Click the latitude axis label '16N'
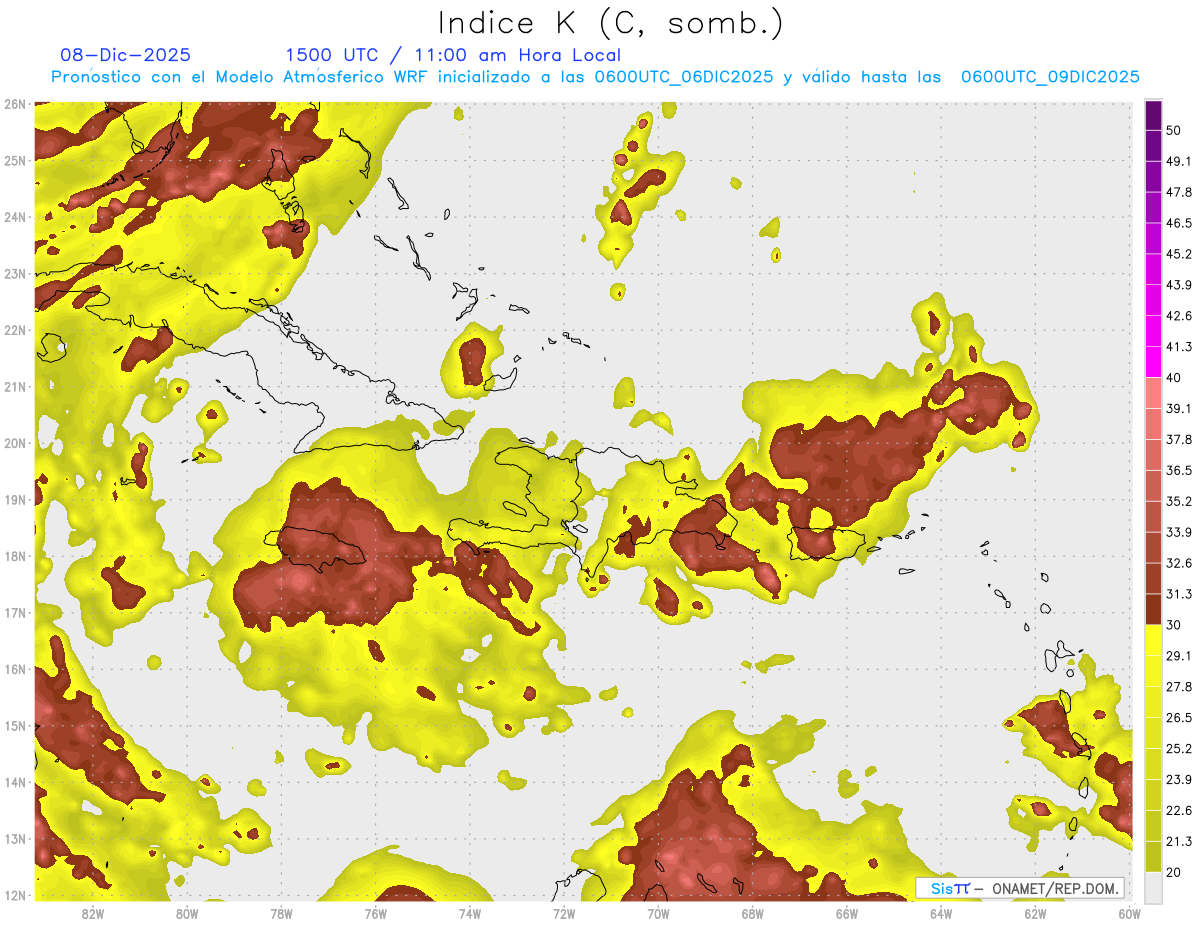Screen dimensions: 1200x927 point(14,669)
